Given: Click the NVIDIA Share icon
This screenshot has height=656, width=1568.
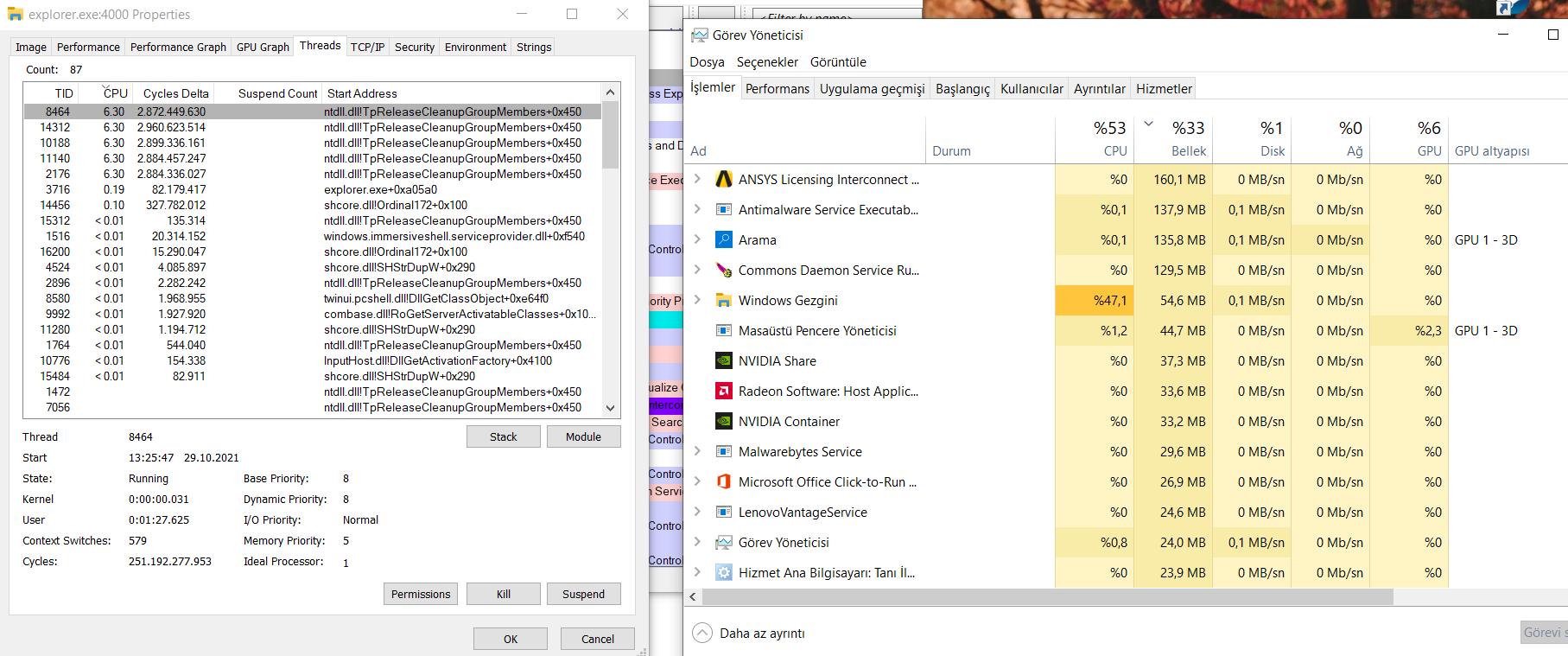Looking at the screenshot, I should point(724,361).
